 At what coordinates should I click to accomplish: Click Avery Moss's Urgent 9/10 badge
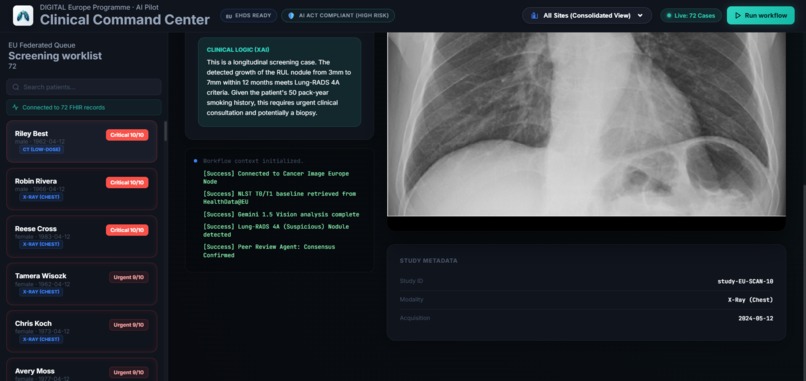point(129,372)
